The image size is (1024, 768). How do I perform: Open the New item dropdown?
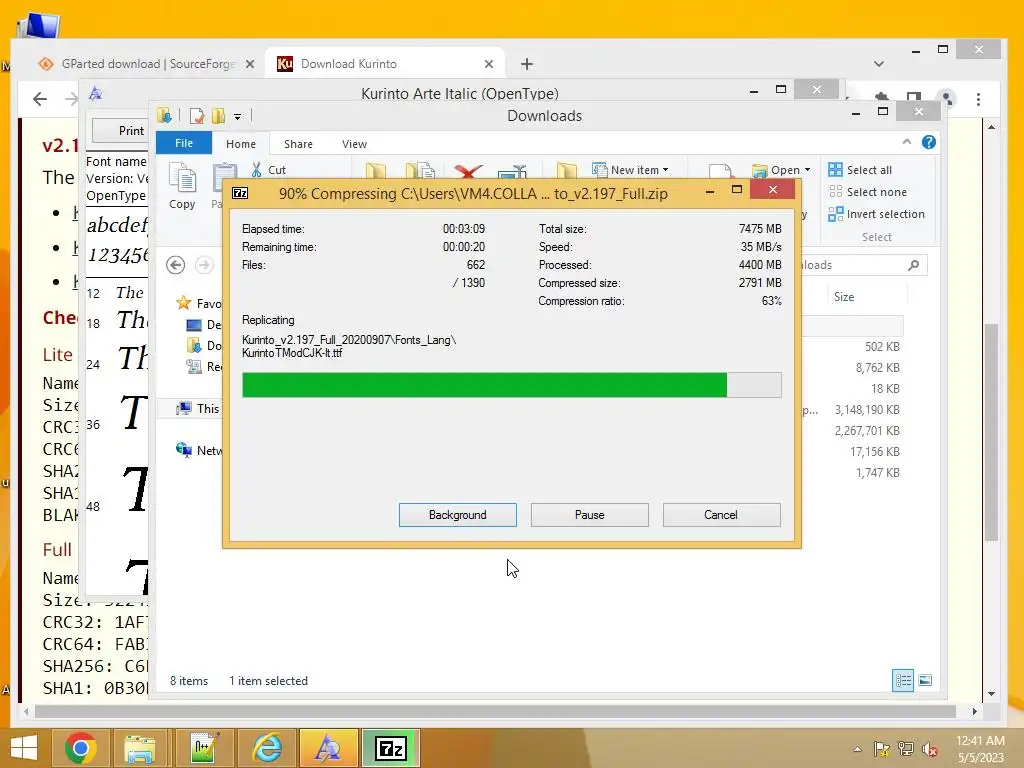(x=631, y=170)
